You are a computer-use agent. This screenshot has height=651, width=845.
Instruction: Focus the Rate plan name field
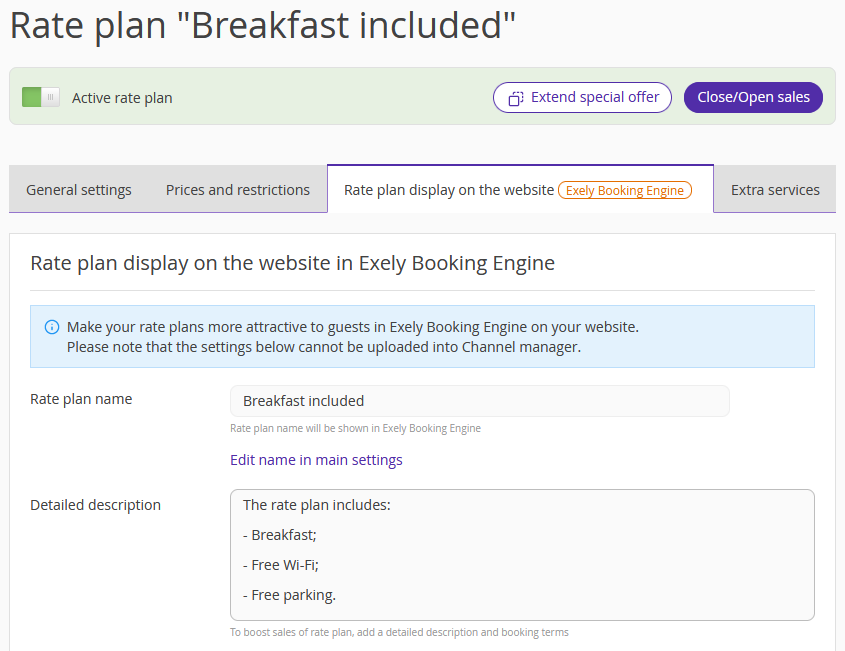tap(480, 401)
